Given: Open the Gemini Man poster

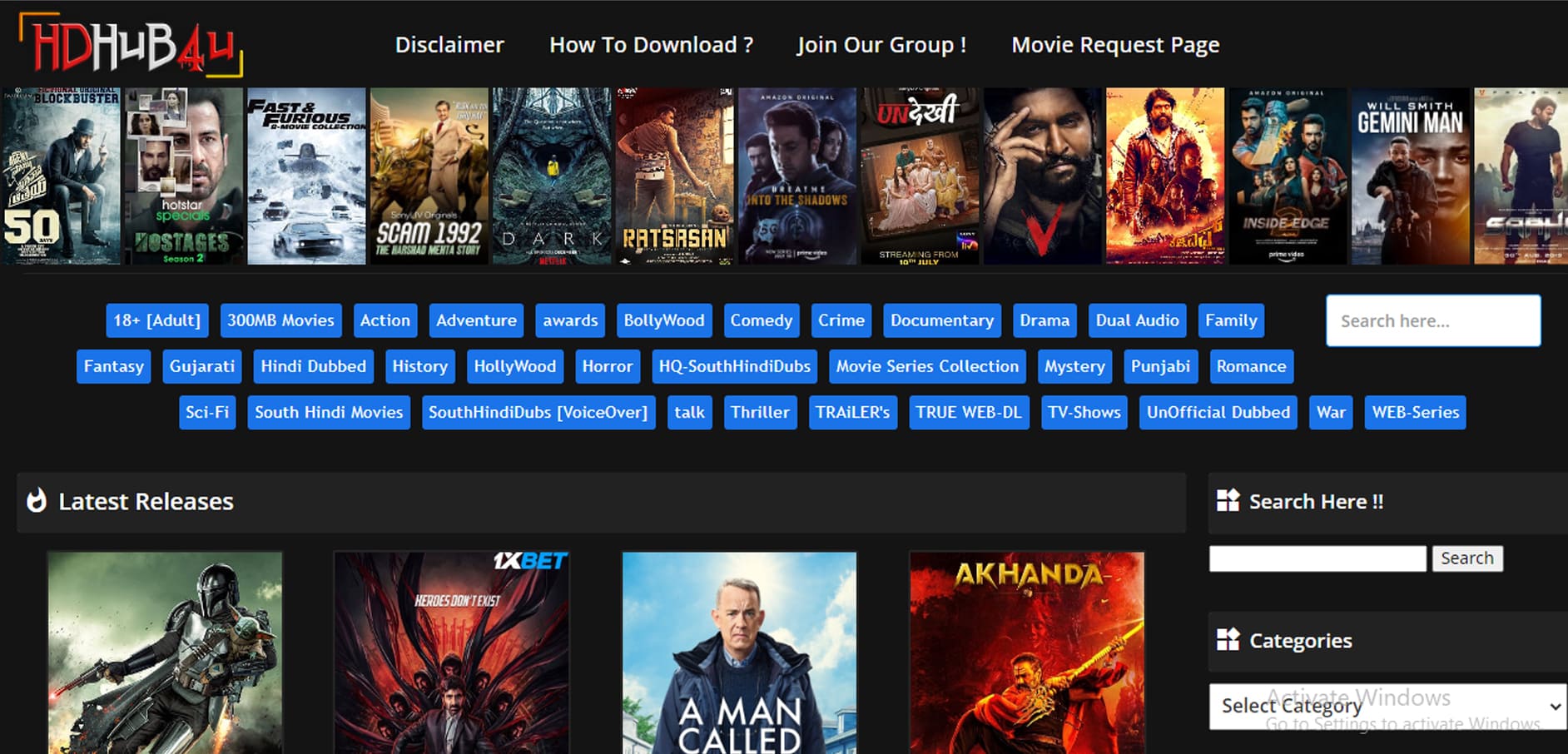Looking at the screenshot, I should pyautogui.click(x=1411, y=176).
